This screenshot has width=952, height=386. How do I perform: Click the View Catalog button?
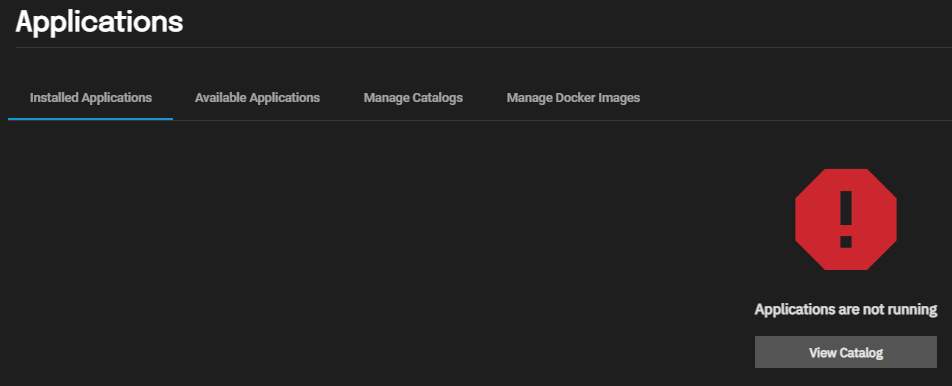(x=846, y=352)
